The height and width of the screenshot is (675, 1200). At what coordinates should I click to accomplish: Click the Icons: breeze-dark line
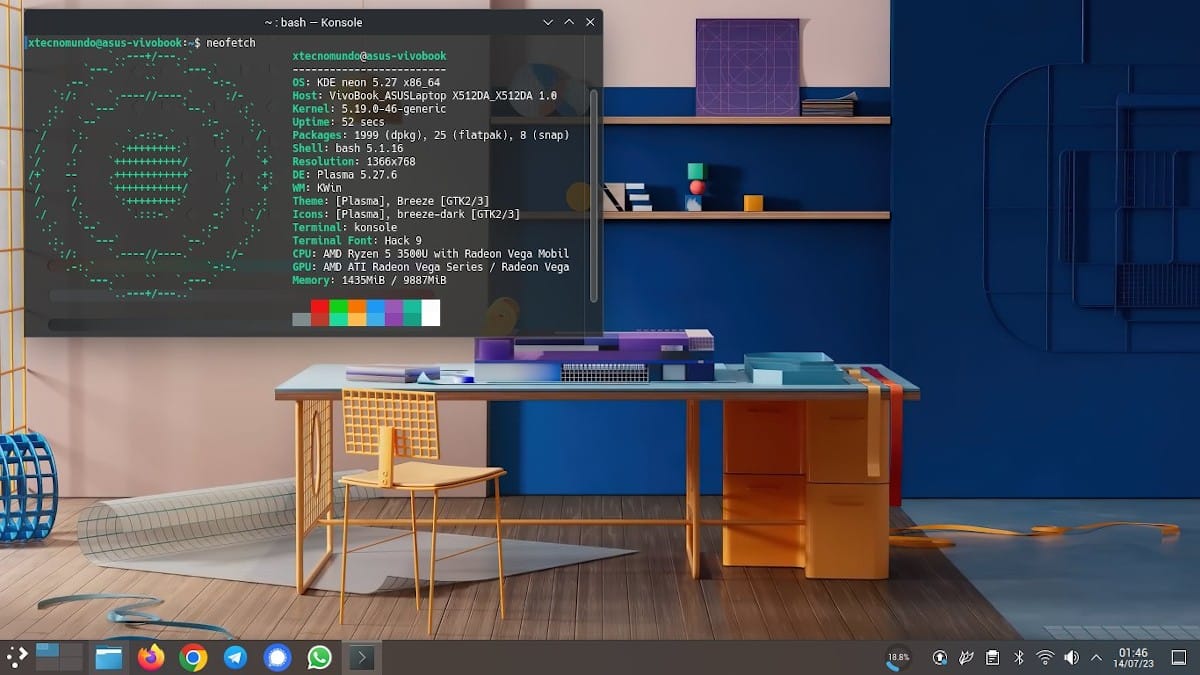pos(406,213)
